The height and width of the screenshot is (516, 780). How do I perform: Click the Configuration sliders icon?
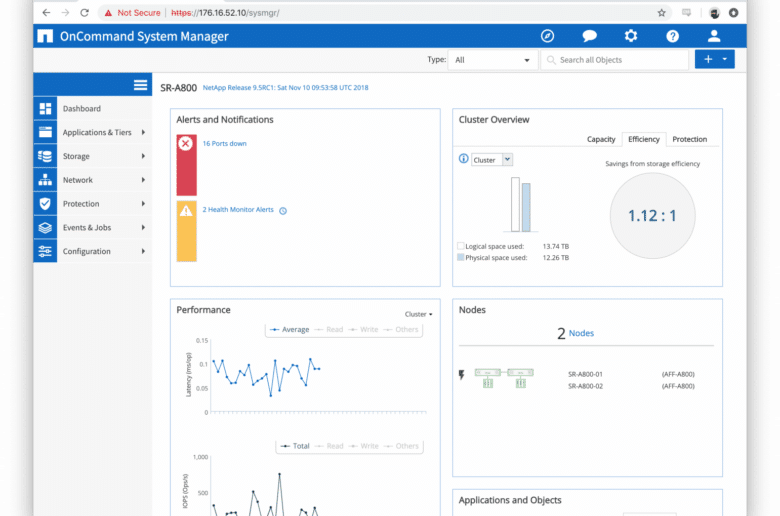pyautogui.click(x=45, y=251)
